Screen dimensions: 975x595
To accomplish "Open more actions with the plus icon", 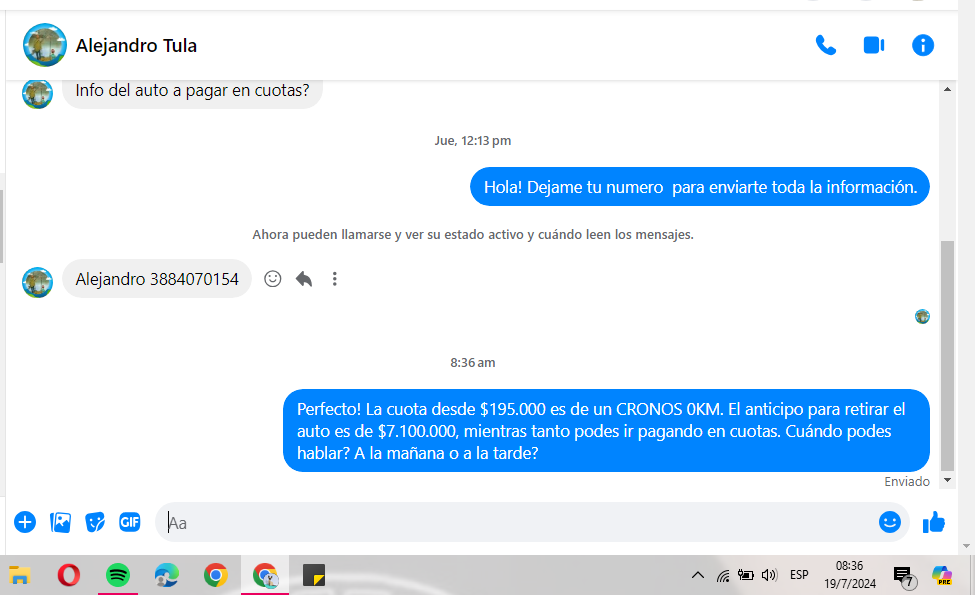I will coord(25,522).
